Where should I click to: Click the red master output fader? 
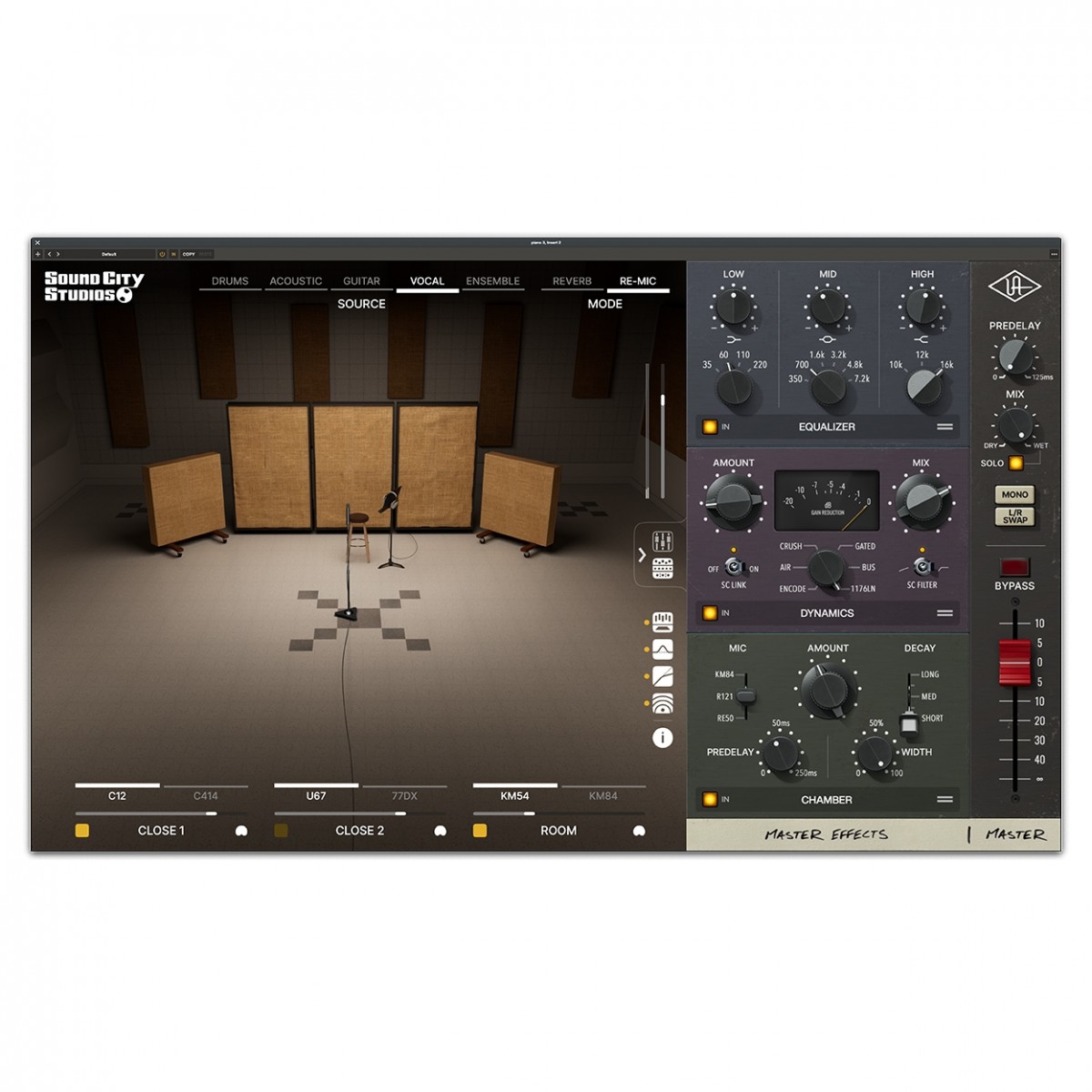point(1014,662)
